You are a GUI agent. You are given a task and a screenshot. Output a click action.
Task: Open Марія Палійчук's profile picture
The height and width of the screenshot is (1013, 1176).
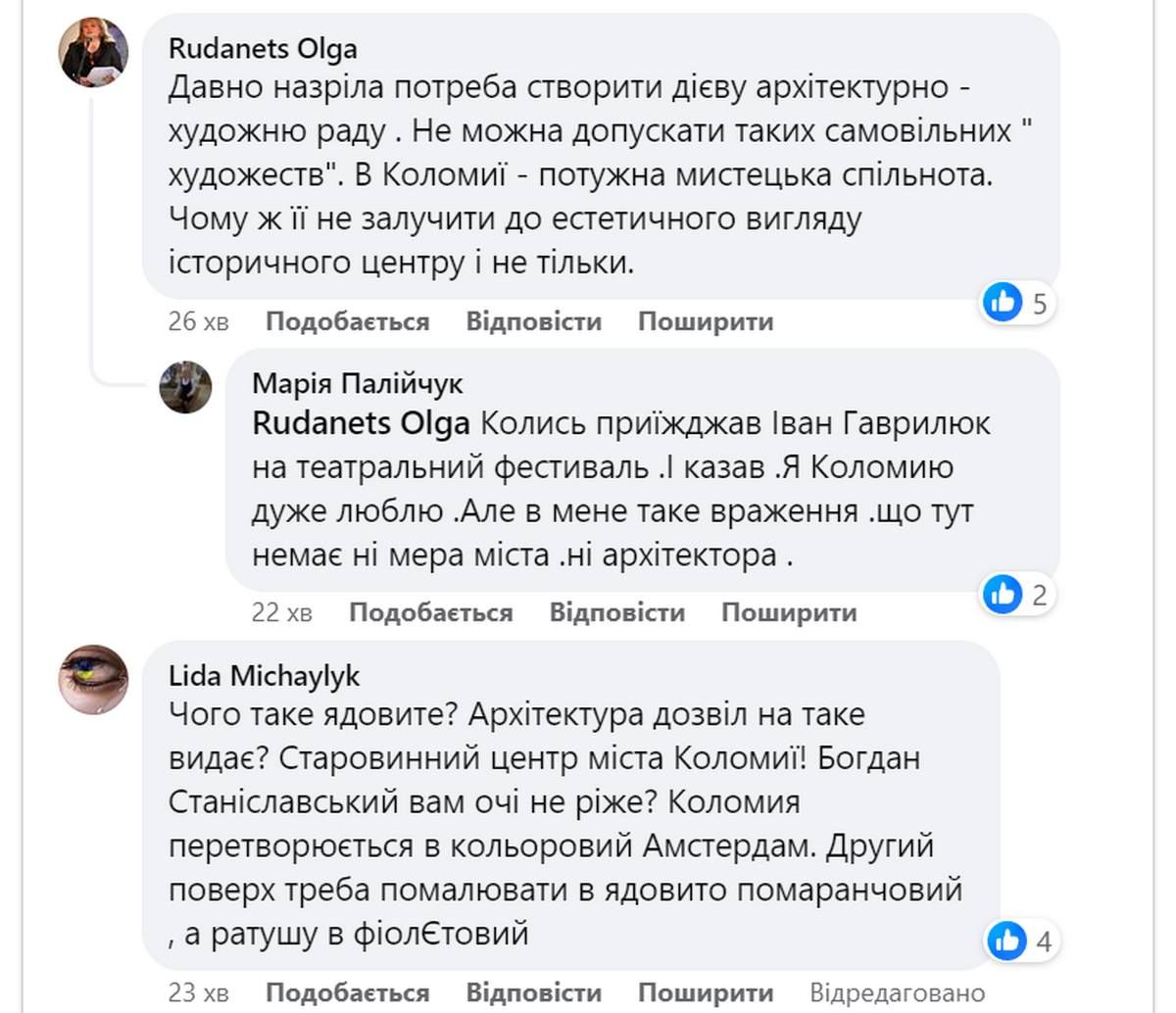click(x=184, y=387)
